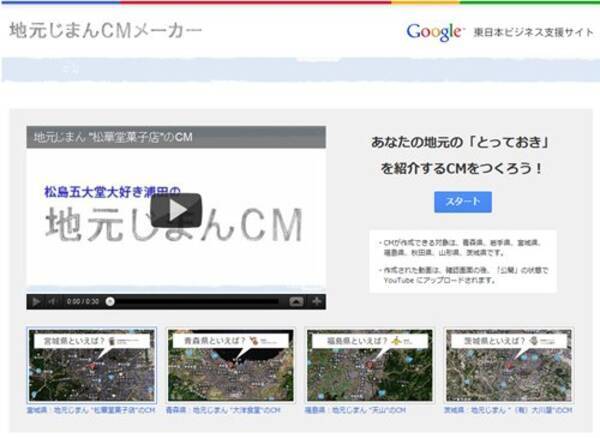Click the Google logo
The height and width of the screenshot is (438, 600).
coord(435,32)
